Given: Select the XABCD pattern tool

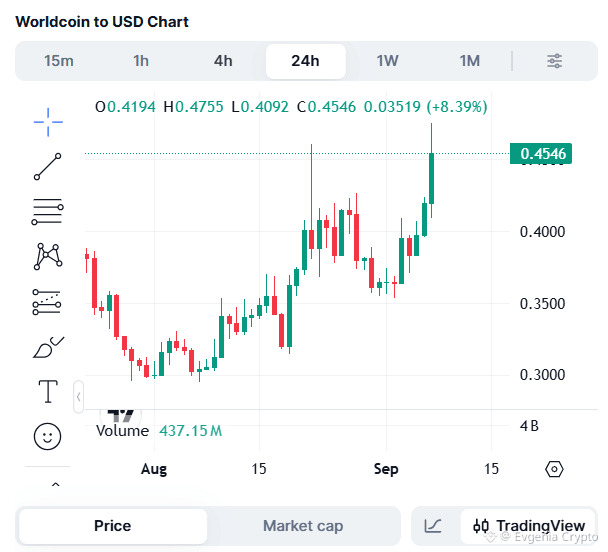Looking at the screenshot, I should (x=48, y=256).
